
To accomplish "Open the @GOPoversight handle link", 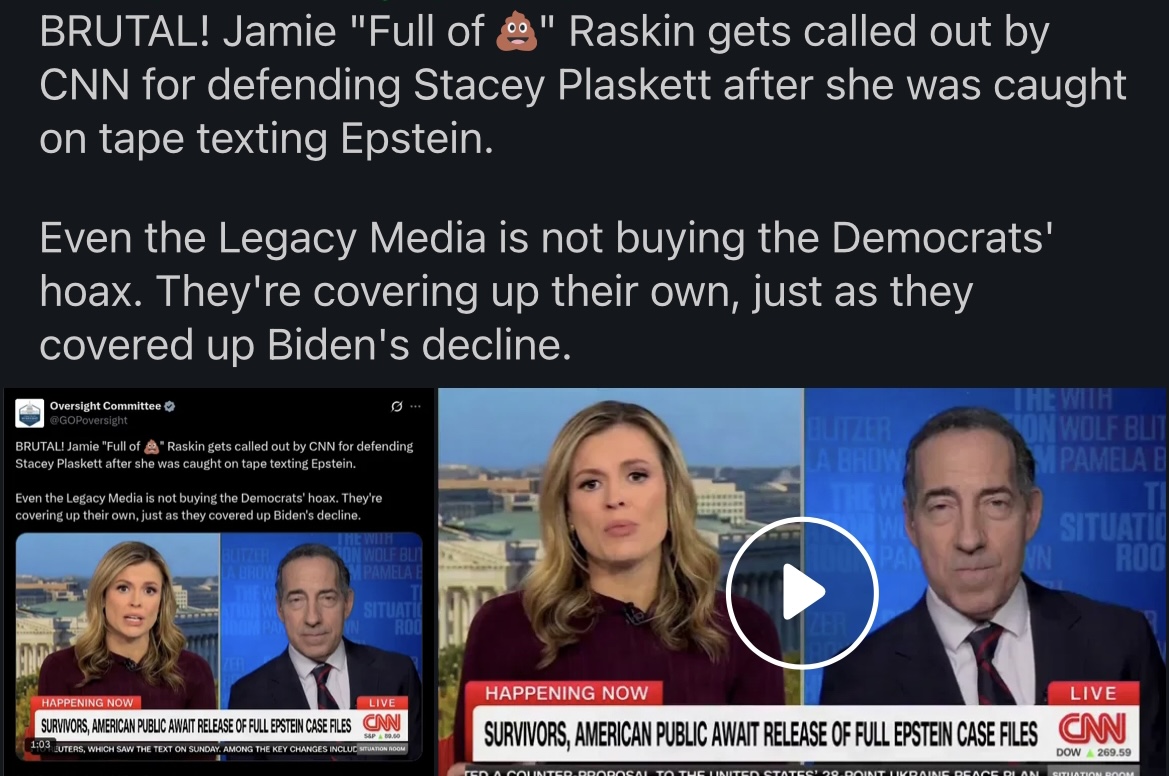I will pyautogui.click(x=88, y=420).
